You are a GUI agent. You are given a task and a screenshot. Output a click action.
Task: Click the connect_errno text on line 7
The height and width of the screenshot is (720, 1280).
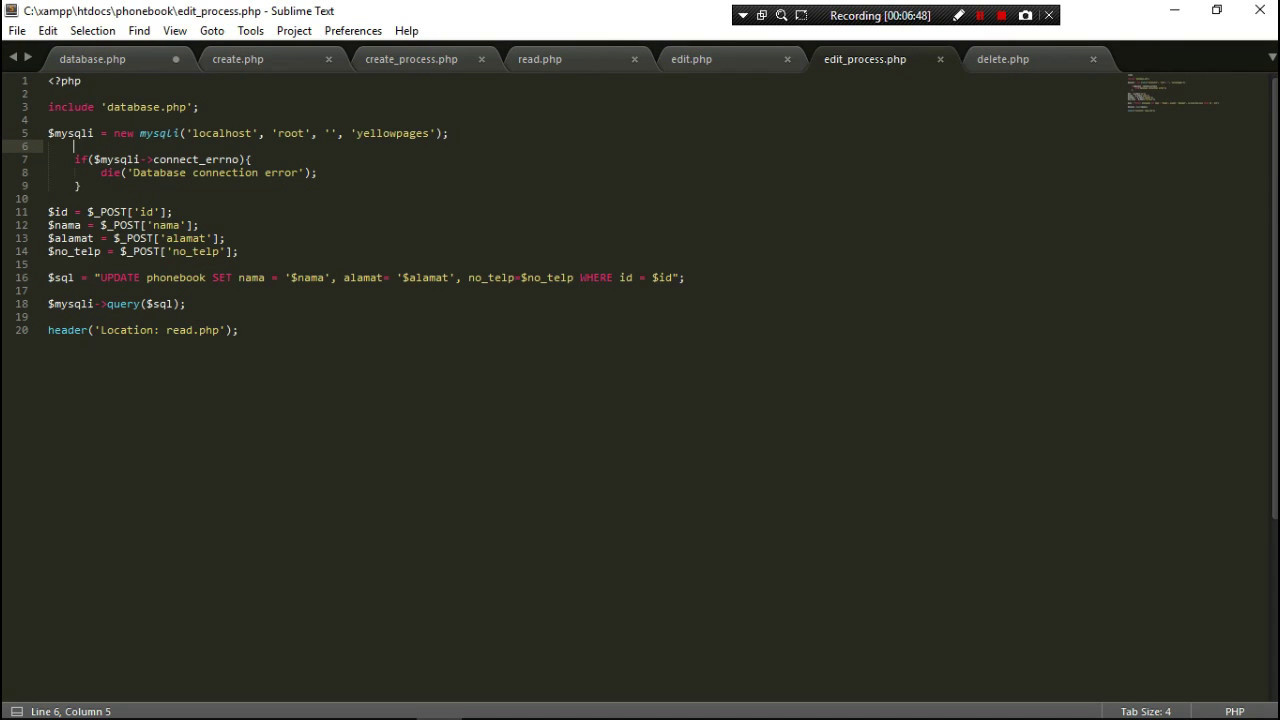(x=195, y=159)
